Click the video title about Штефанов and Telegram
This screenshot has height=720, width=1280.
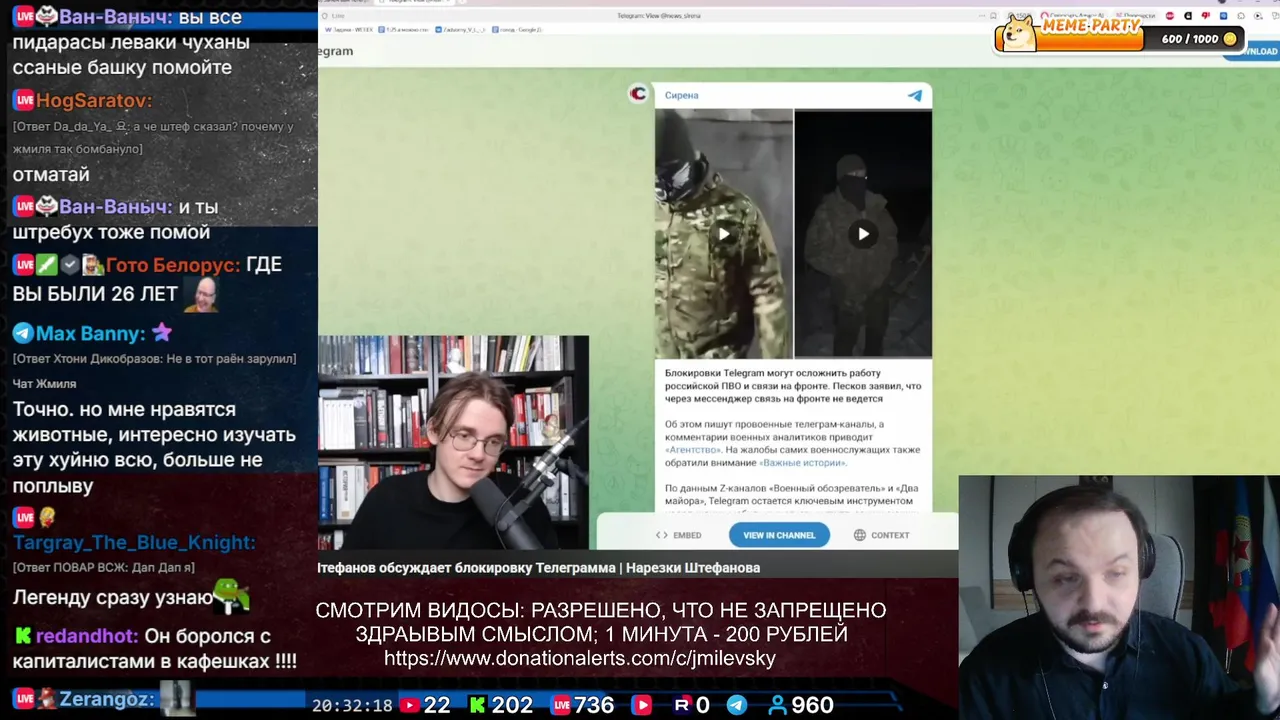(538, 567)
